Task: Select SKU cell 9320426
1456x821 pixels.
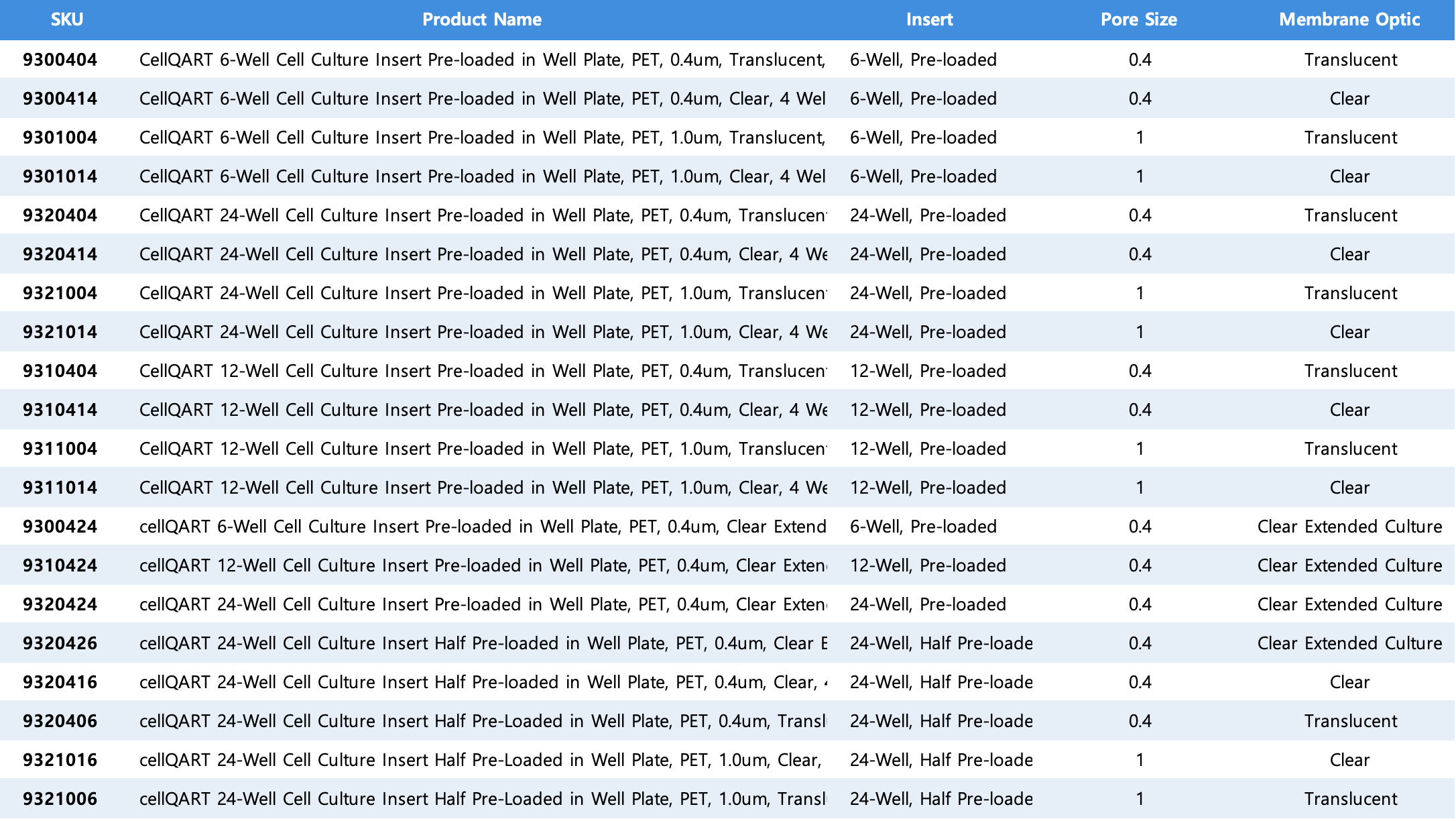Action: click(x=60, y=643)
